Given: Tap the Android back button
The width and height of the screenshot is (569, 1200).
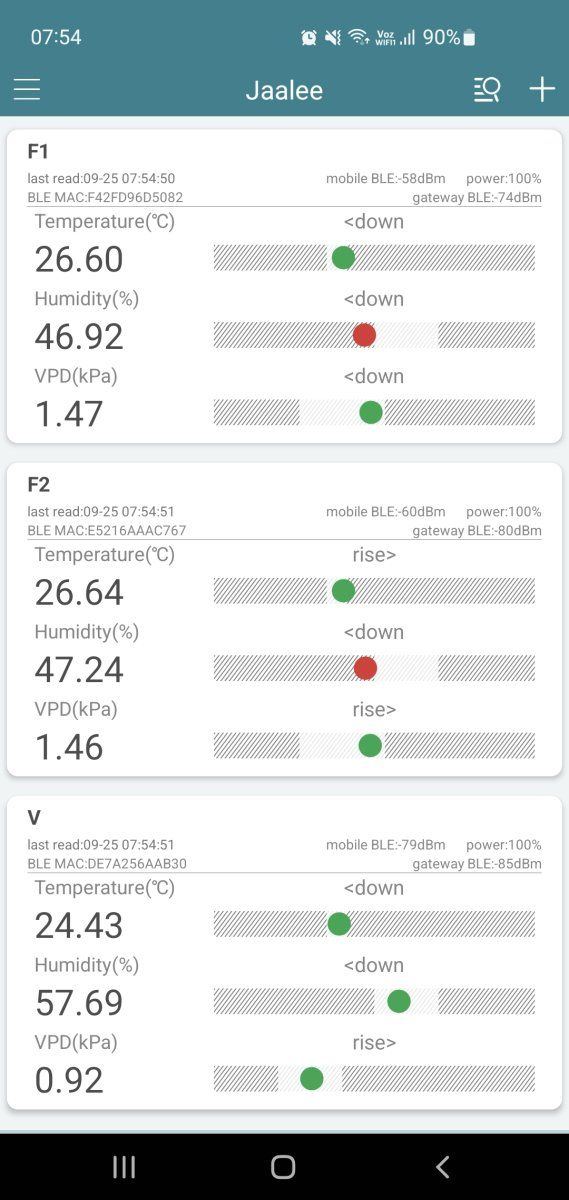Looking at the screenshot, I should pyautogui.click(x=443, y=1166).
